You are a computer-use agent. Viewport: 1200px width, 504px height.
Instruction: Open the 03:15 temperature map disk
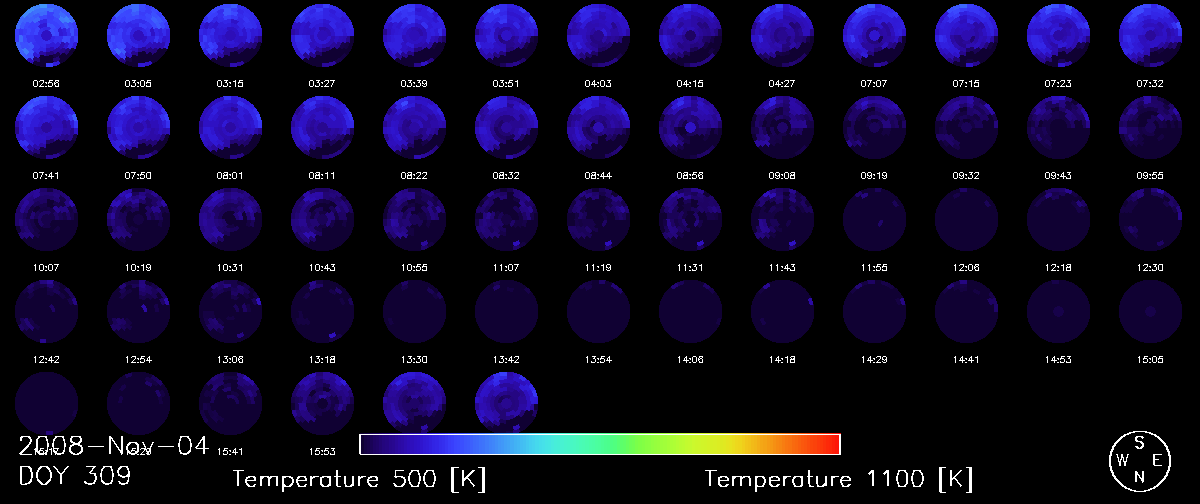pyautogui.click(x=230, y=35)
